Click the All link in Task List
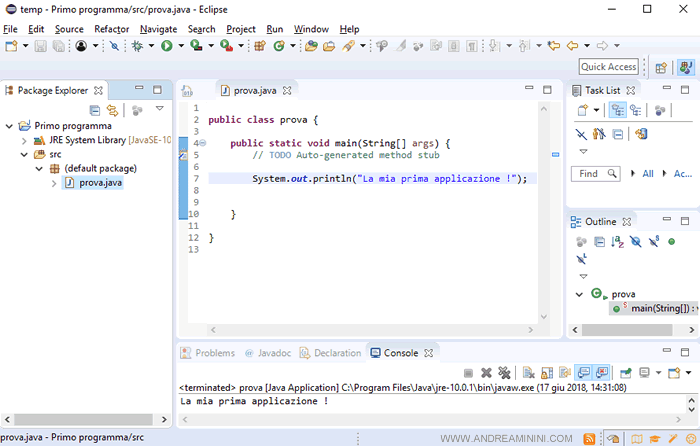700x446 pixels. pos(647,174)
